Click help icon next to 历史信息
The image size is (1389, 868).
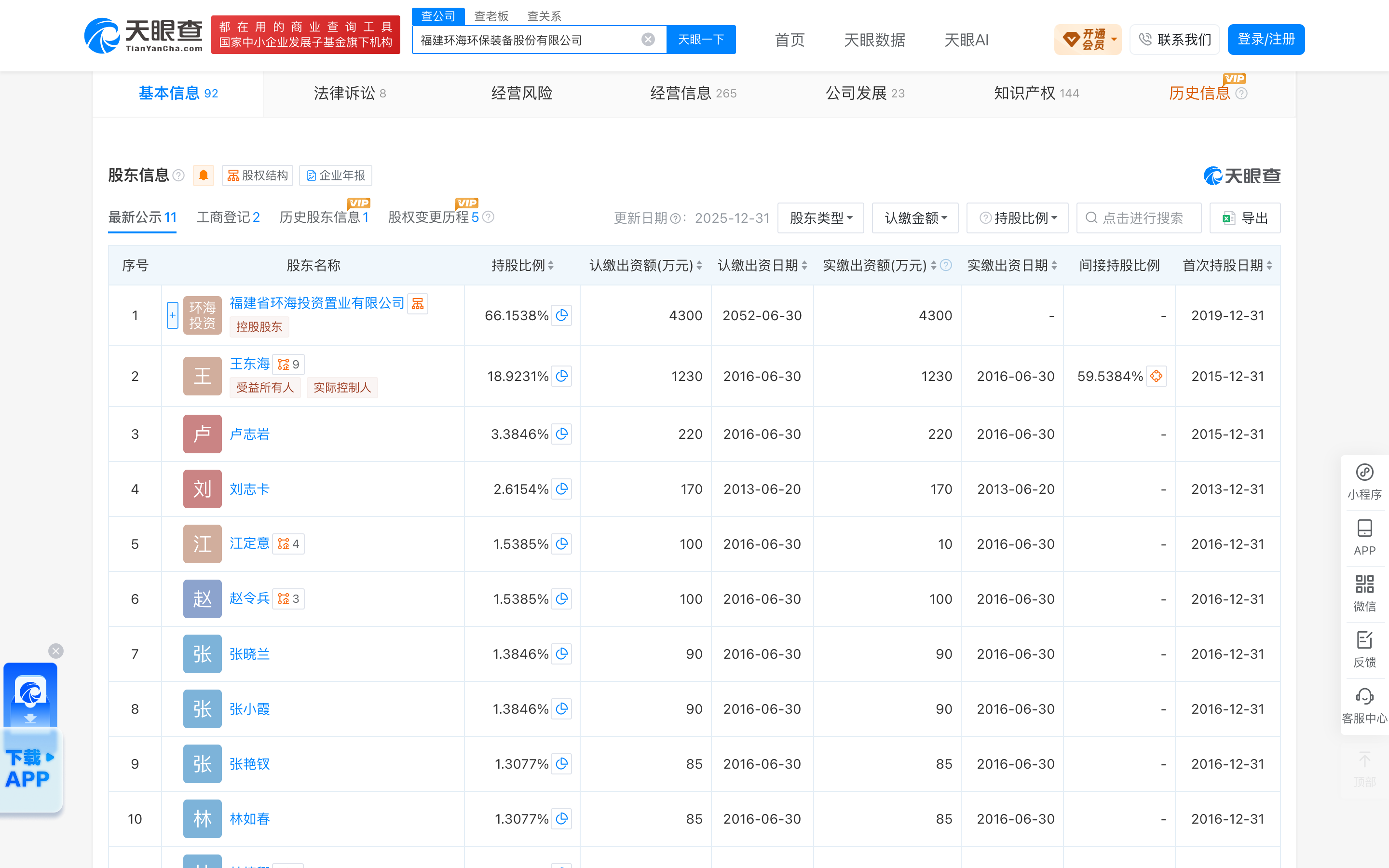1241,94
